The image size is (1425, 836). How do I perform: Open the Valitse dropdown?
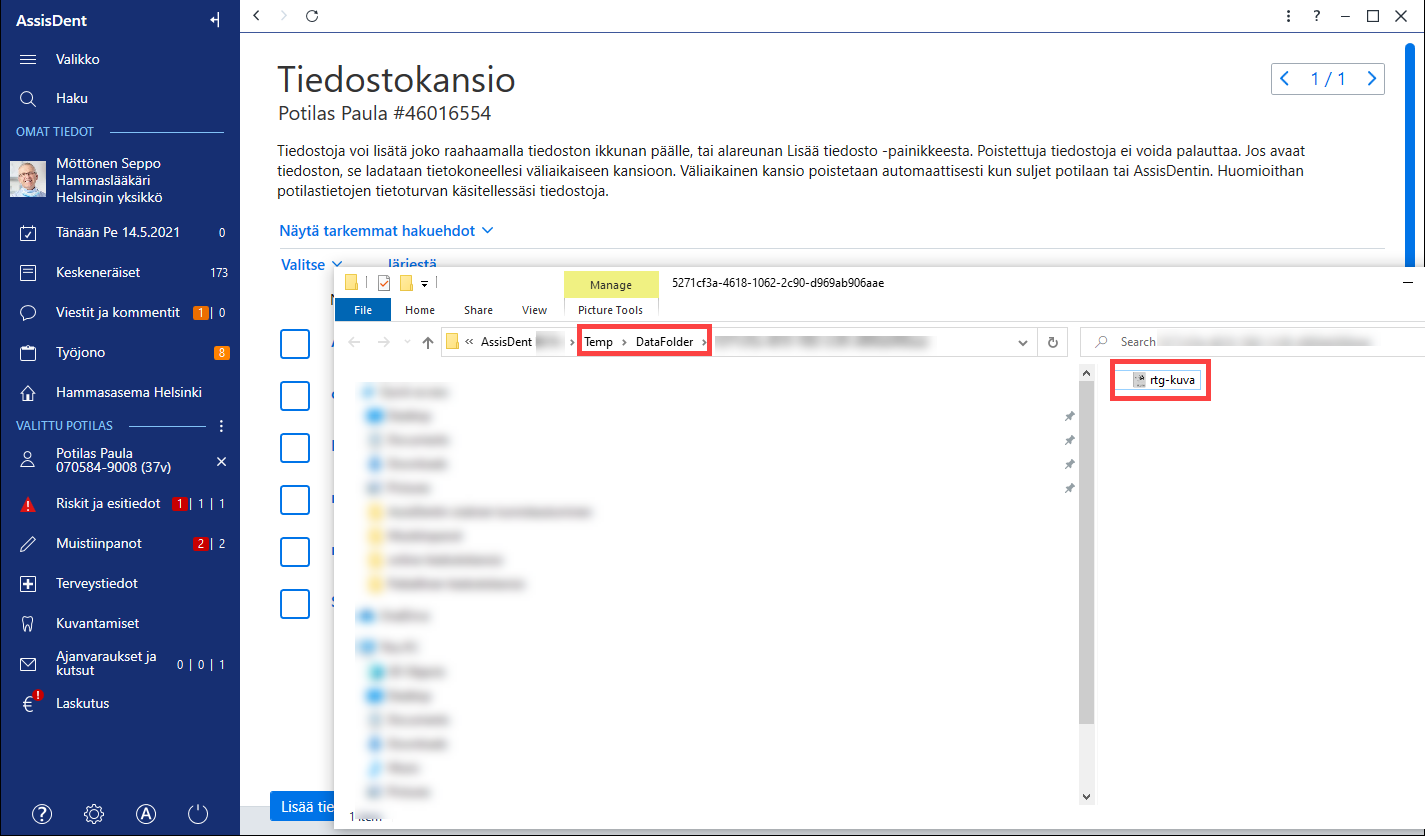pyautogui.click(x=311, y=265)
